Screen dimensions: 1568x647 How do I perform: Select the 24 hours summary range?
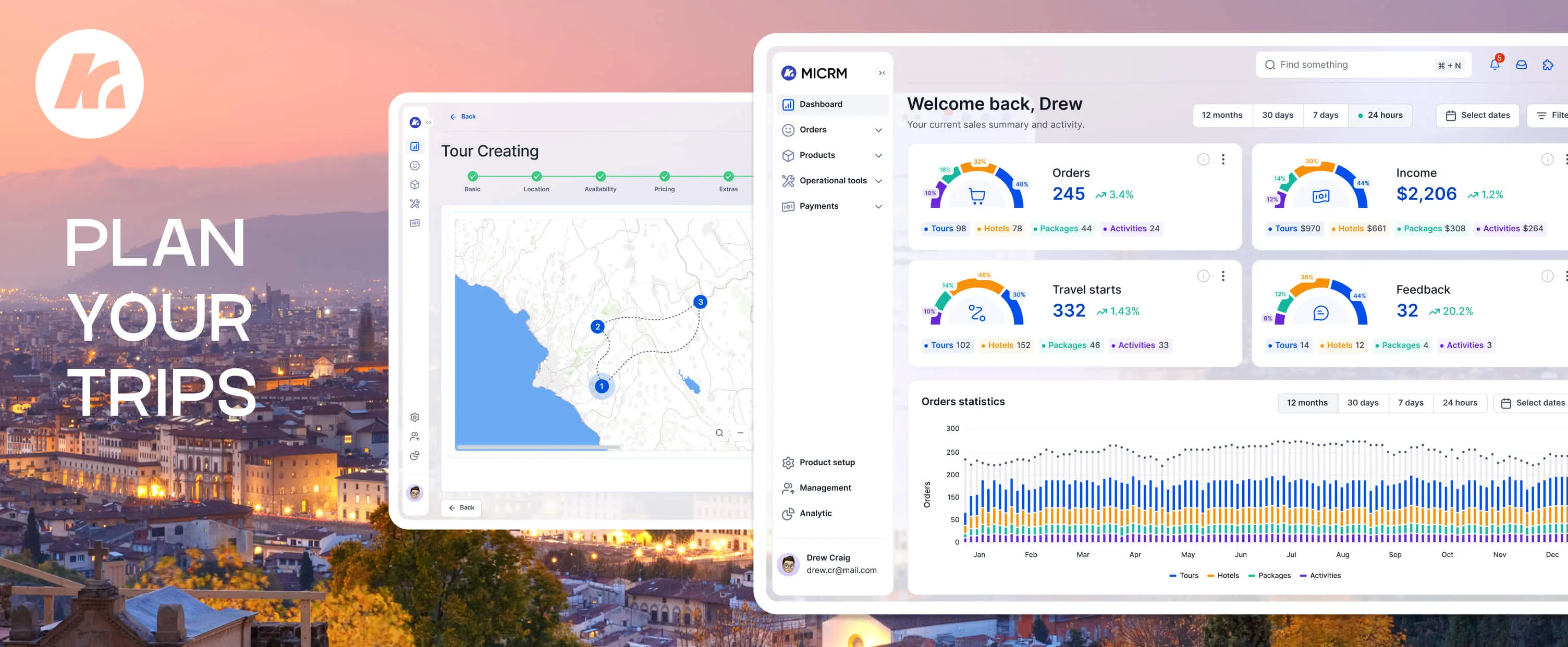pyautogui.click(x=1379, y=115)
